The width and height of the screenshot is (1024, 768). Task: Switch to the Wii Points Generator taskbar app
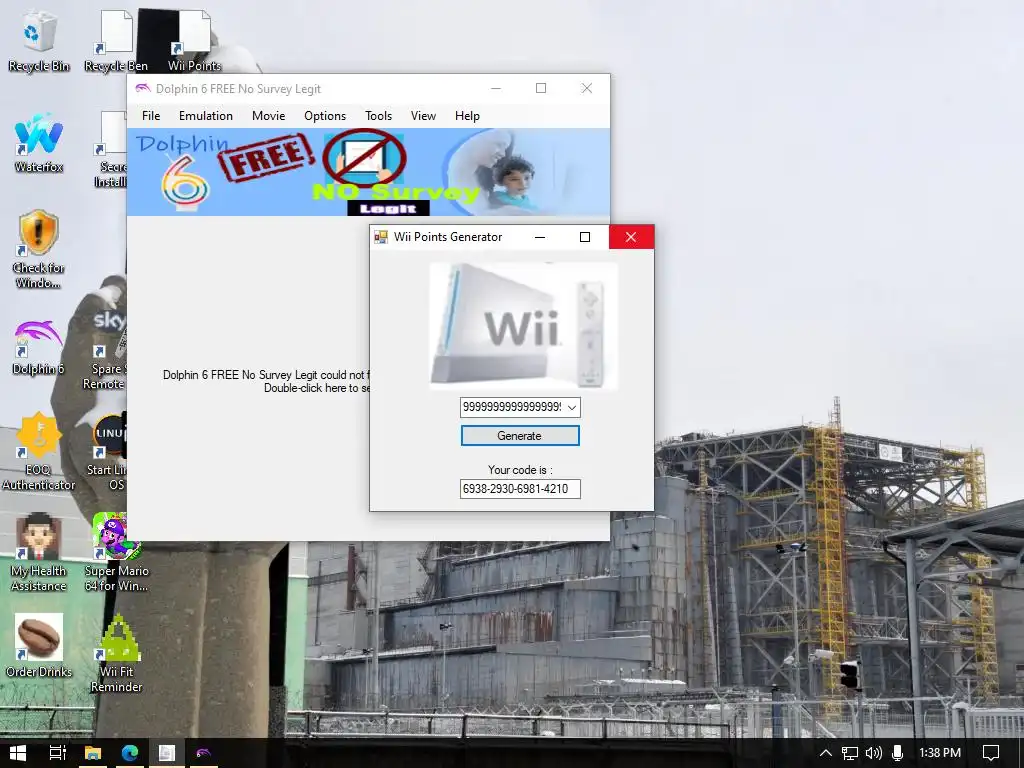[x=167, y=753]
